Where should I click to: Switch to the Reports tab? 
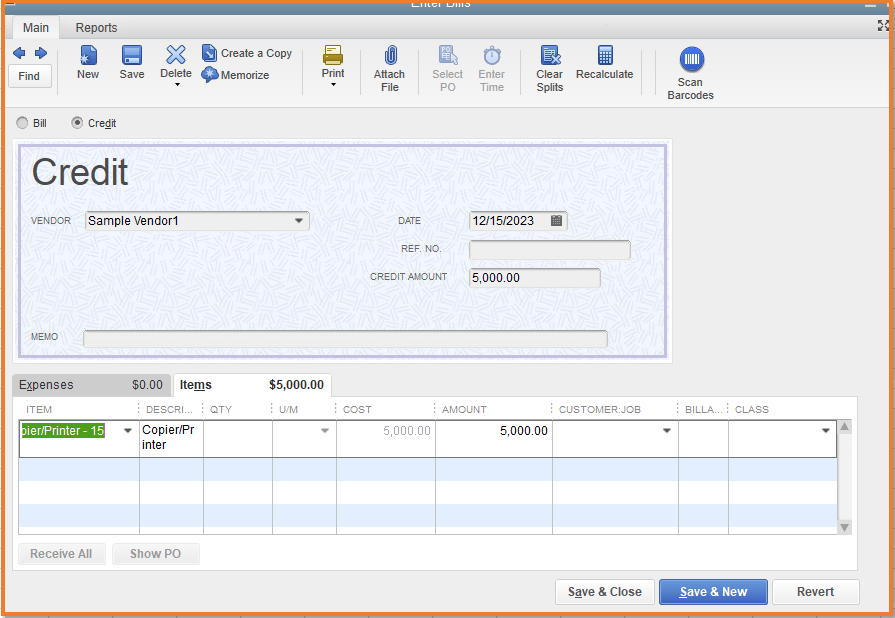point(96,27)
